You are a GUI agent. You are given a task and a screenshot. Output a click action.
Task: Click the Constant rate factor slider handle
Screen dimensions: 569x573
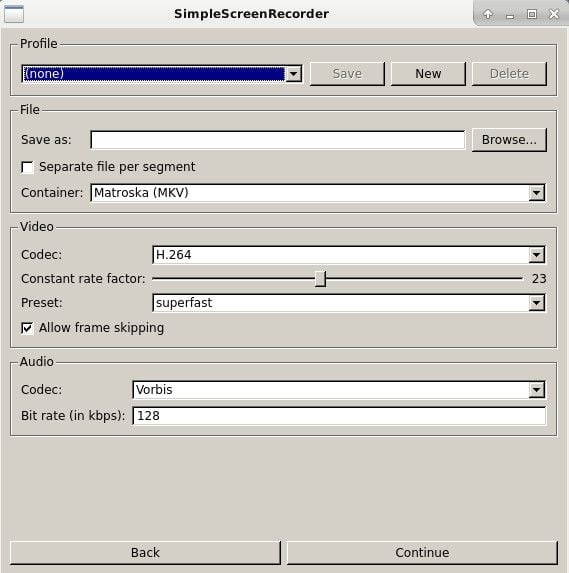tap(320, 279)
